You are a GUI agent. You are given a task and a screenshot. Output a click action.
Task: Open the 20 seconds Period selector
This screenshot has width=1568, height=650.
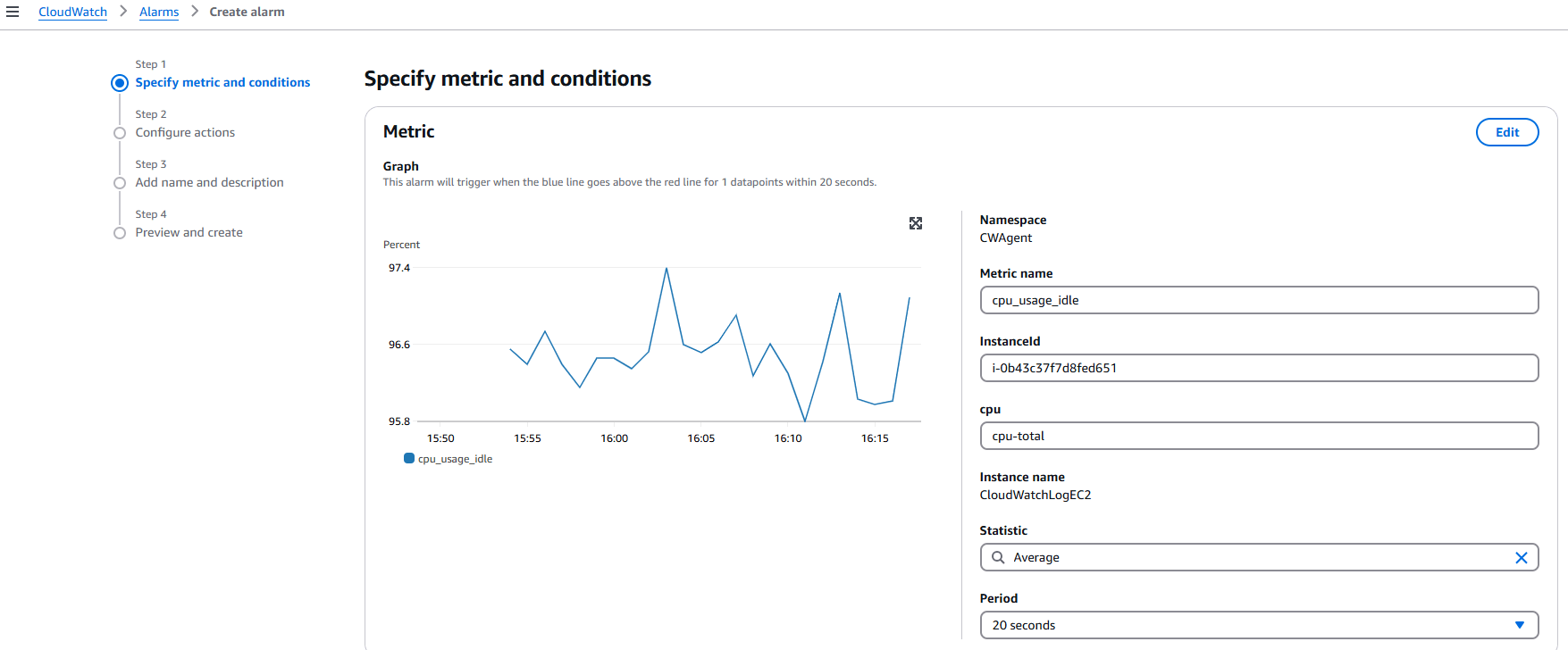coord(1251,626)
